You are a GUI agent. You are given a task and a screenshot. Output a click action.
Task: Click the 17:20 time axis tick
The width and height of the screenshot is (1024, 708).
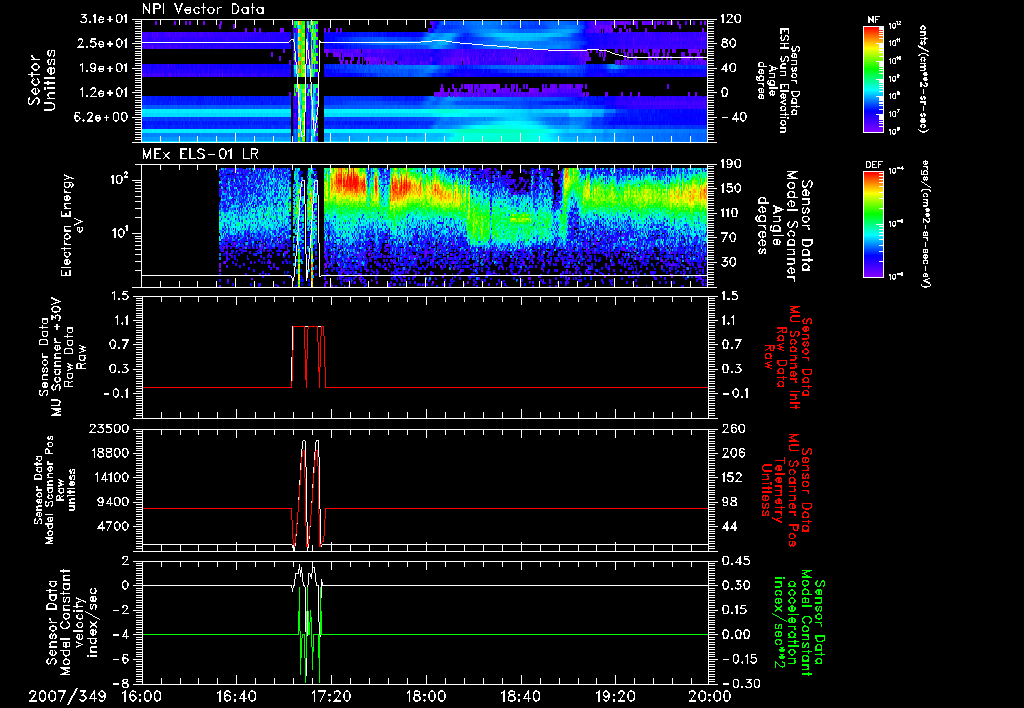click(x=331, y=696)
